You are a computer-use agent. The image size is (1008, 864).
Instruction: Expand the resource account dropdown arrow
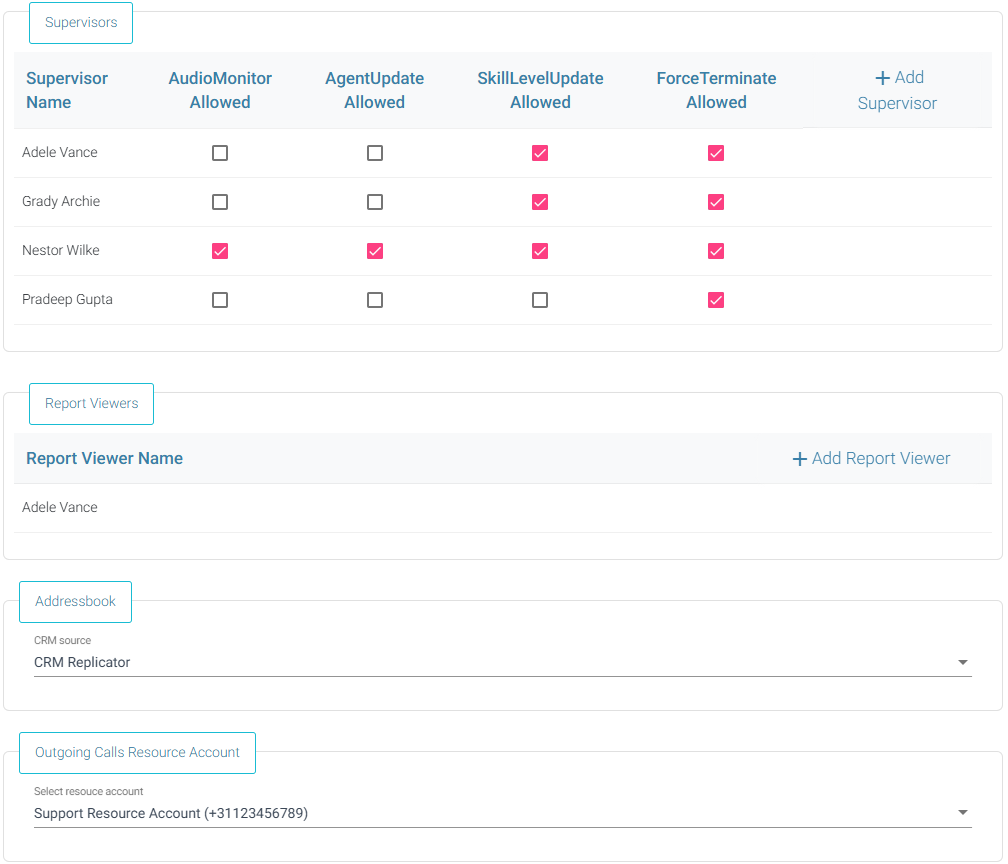tap(962, 813)
